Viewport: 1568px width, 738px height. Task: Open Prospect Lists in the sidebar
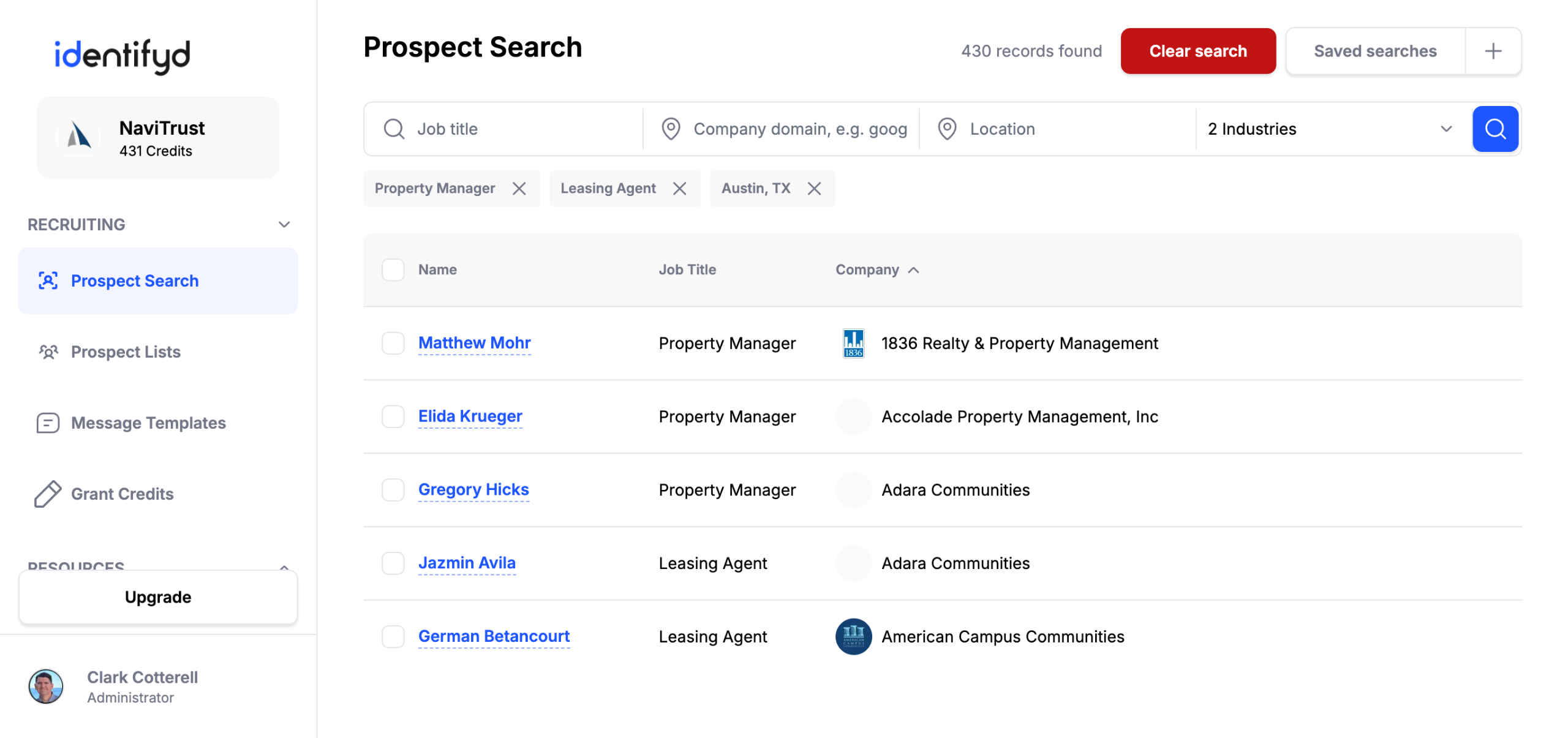126,352
